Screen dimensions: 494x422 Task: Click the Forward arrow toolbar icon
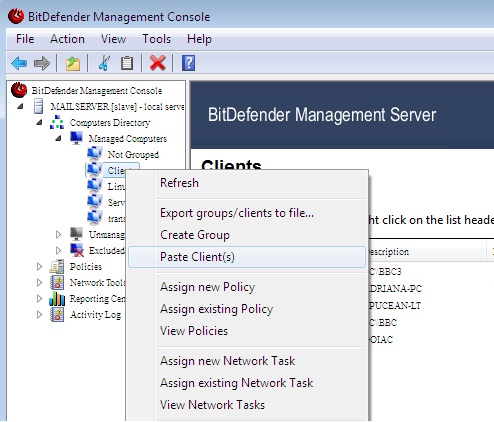(x=42, y=63)
